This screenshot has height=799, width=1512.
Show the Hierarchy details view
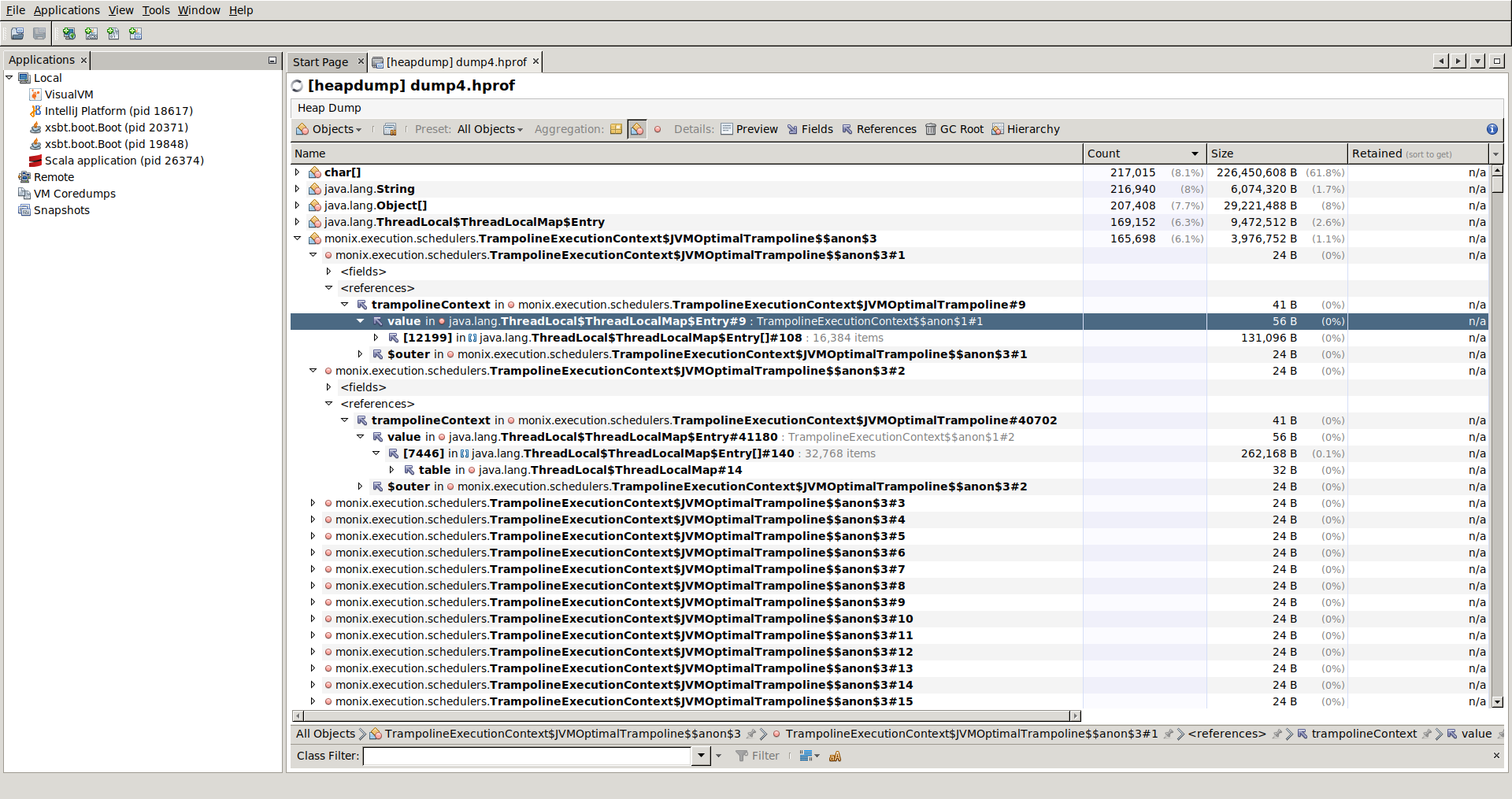[1026, 129]
